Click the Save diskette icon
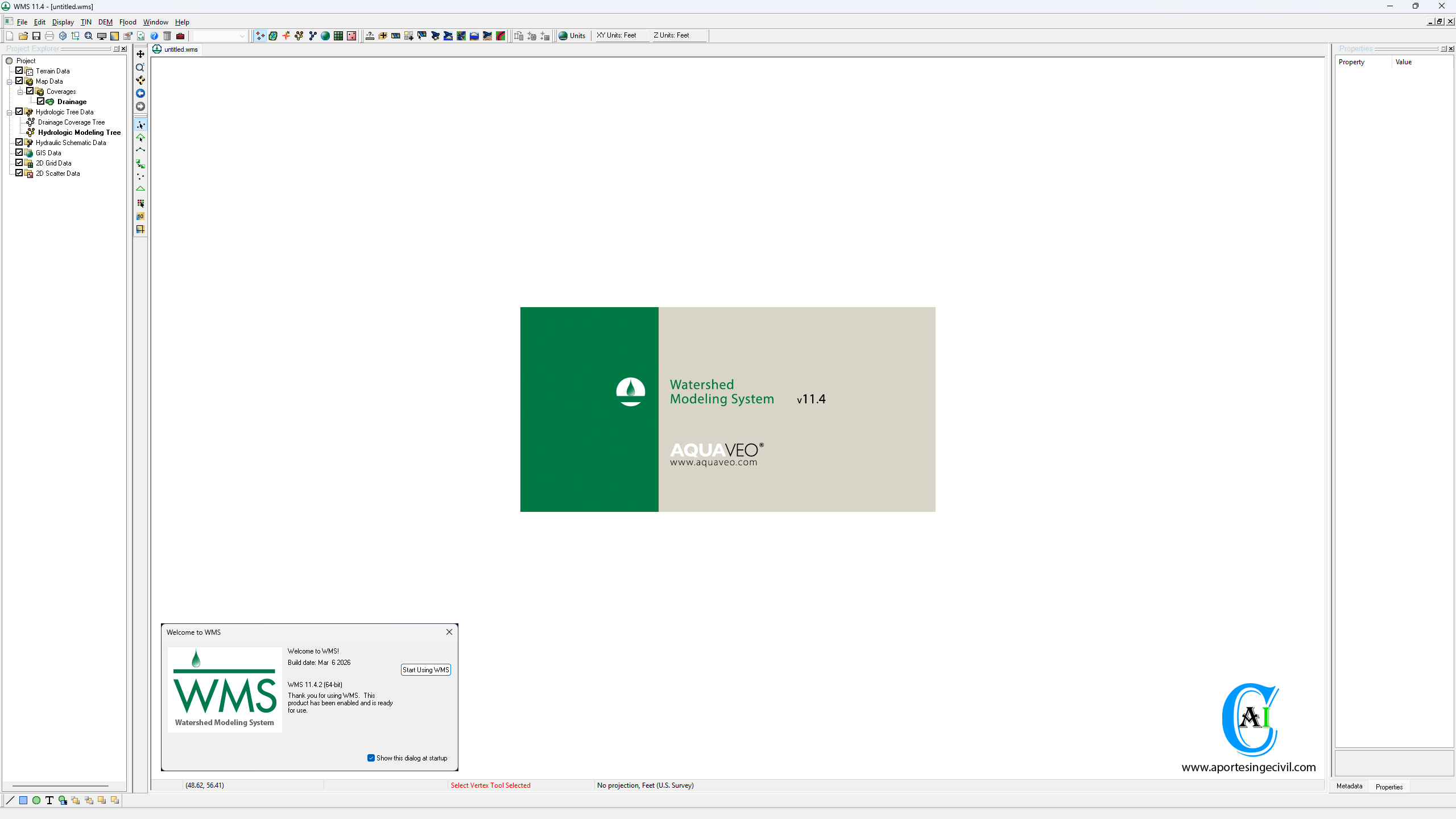Image resolution: width=1456 pixels, height=819 pixels. [x=36, y=36]
